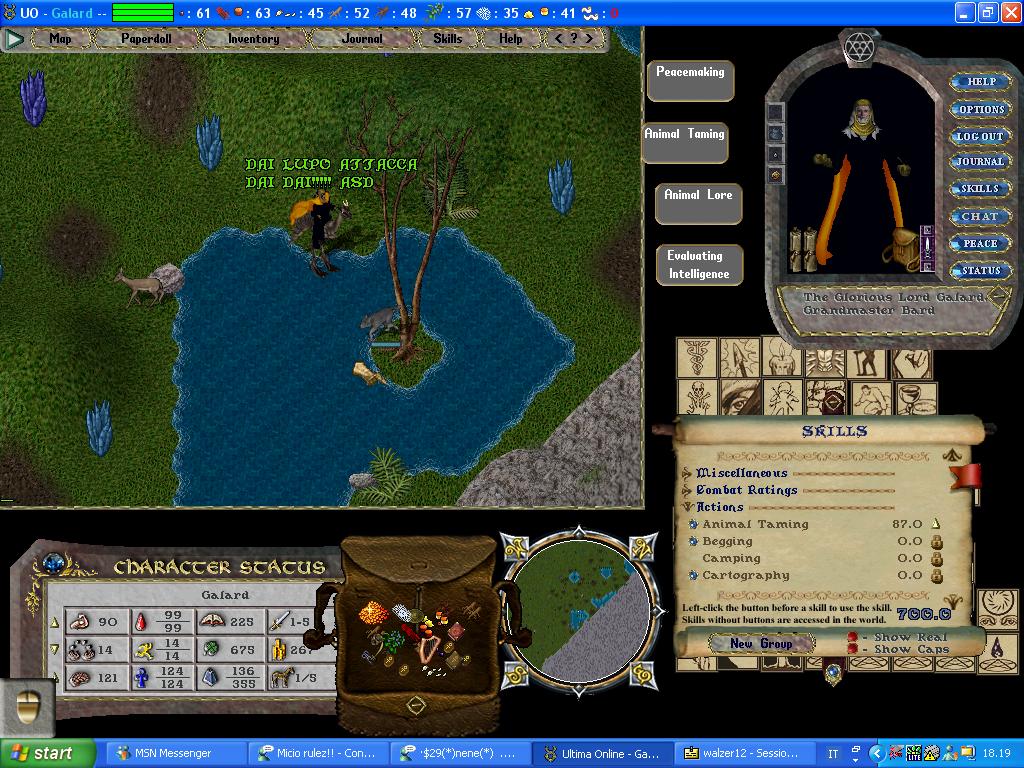
Task: Select the blue flame pentagram spell icon
Action: pos(997,652)
